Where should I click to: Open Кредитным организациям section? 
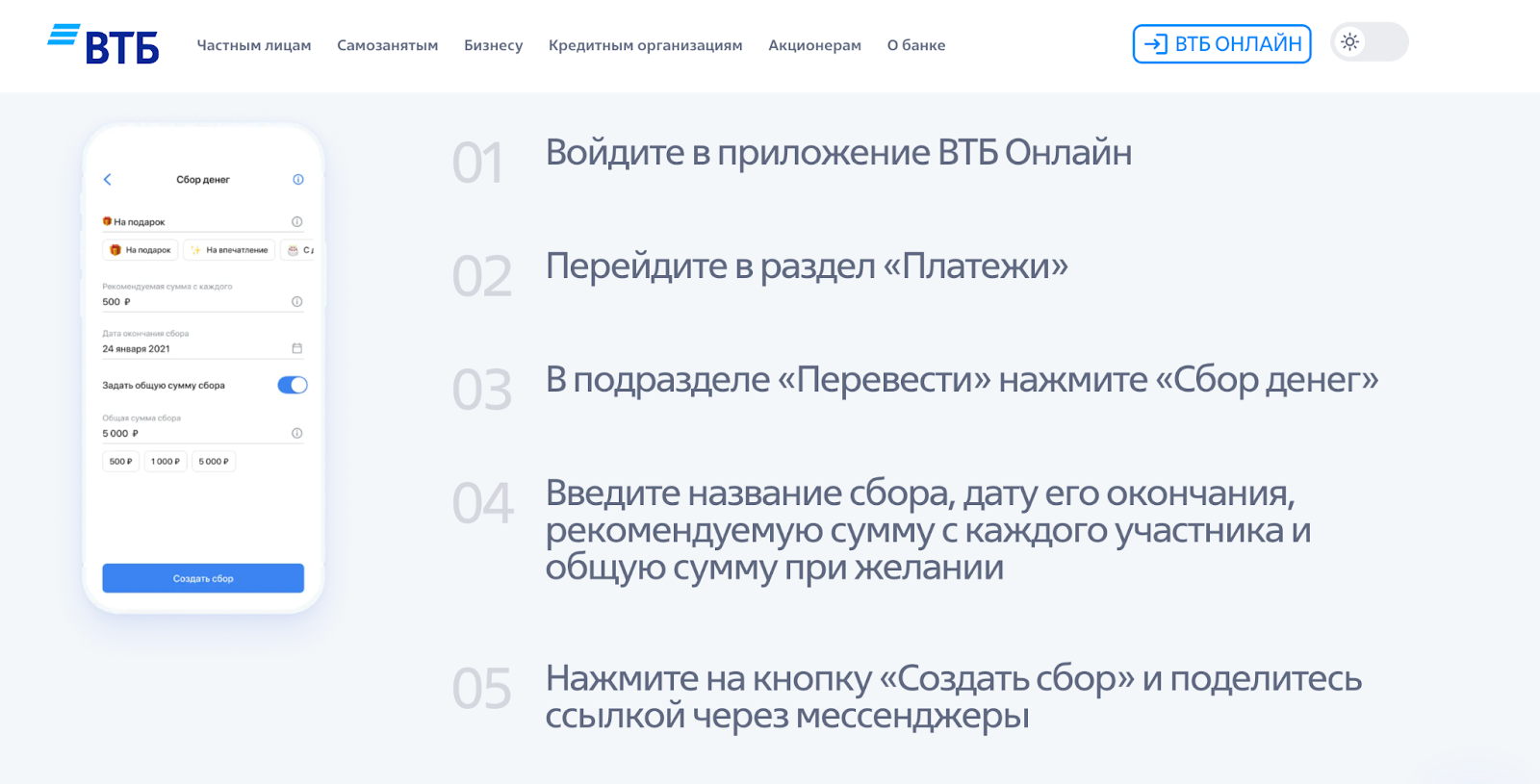click(x=645, y=45)
